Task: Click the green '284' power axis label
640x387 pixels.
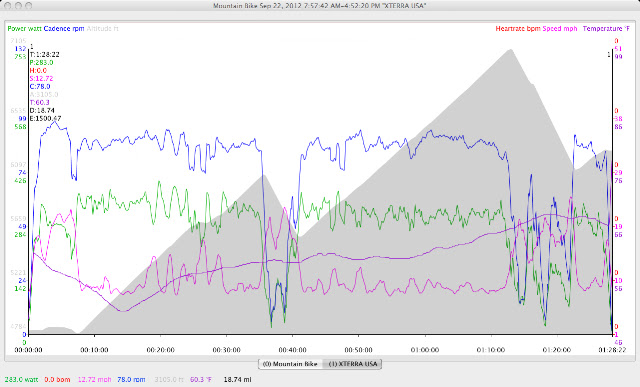Action: click(20, 234)
